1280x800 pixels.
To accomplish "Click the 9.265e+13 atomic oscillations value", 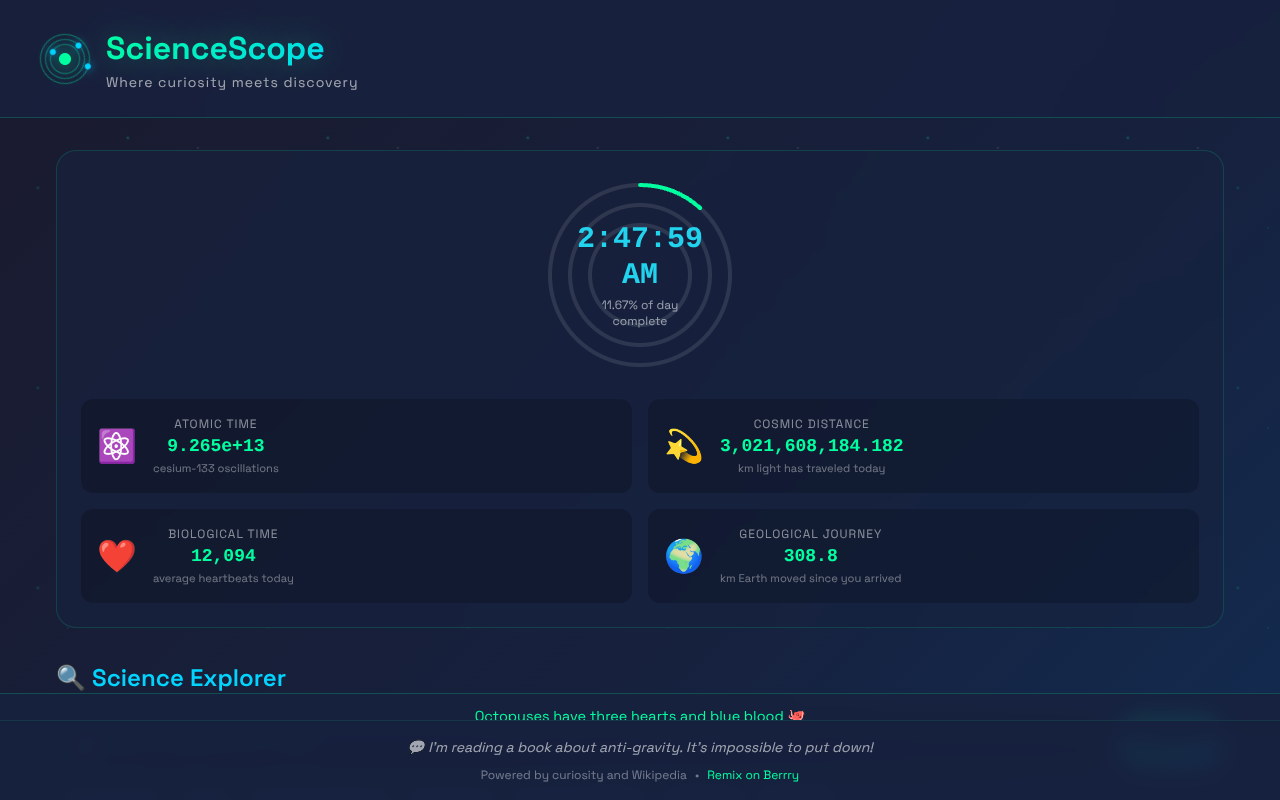I will (x=215, y=446).
